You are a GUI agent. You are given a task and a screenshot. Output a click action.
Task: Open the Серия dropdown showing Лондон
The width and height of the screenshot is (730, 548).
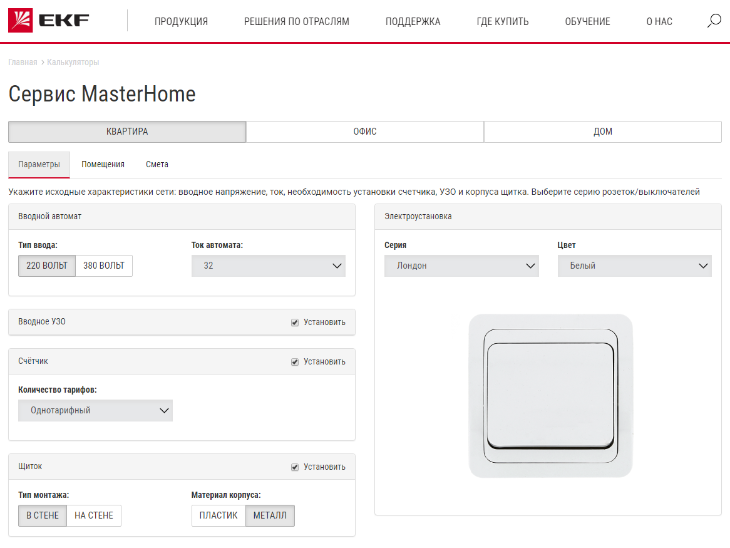[x=461, y=266]
